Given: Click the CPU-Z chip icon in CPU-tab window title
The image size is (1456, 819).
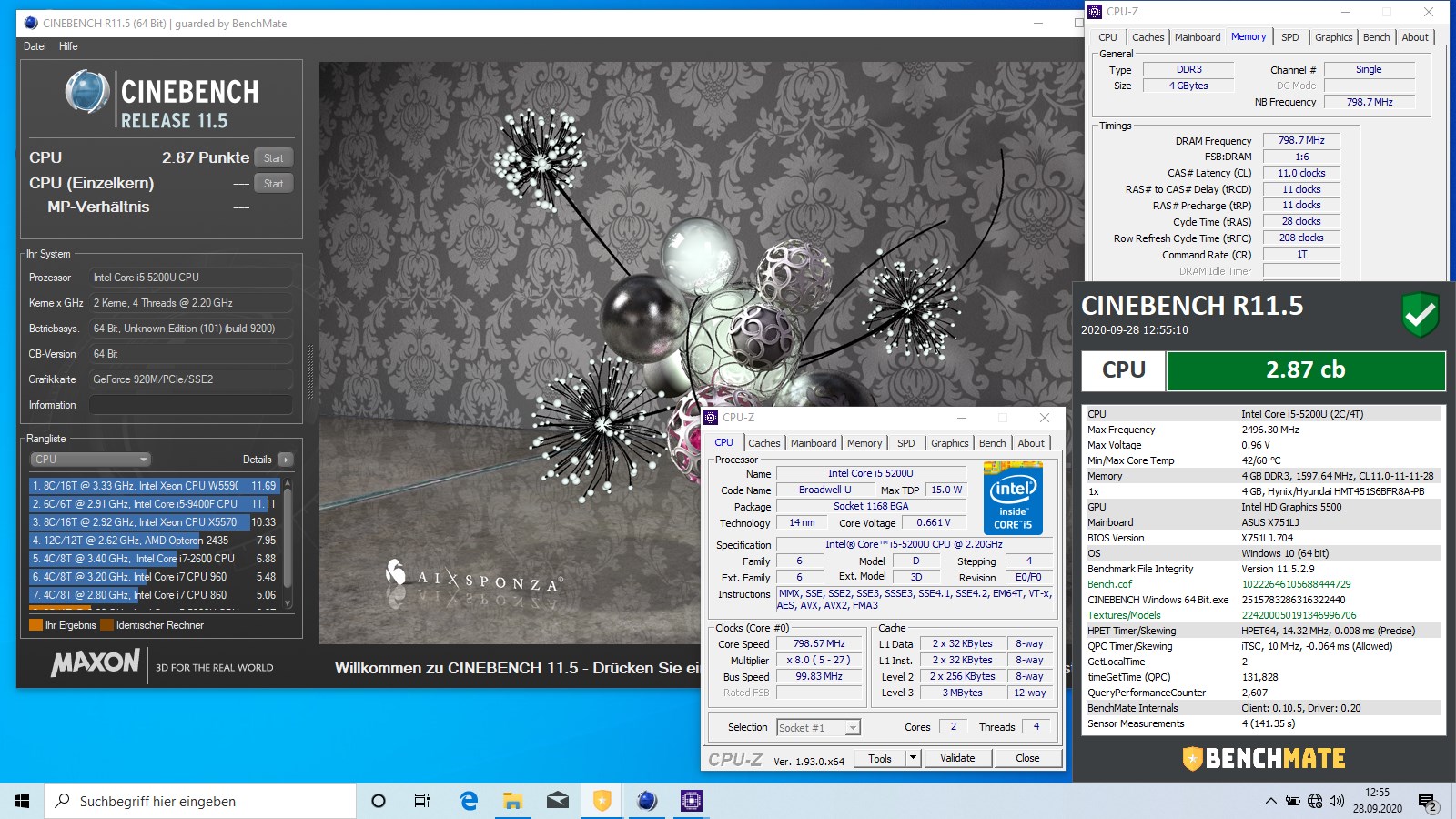Looking at the screenshot, I should click(x=712, y=418).
